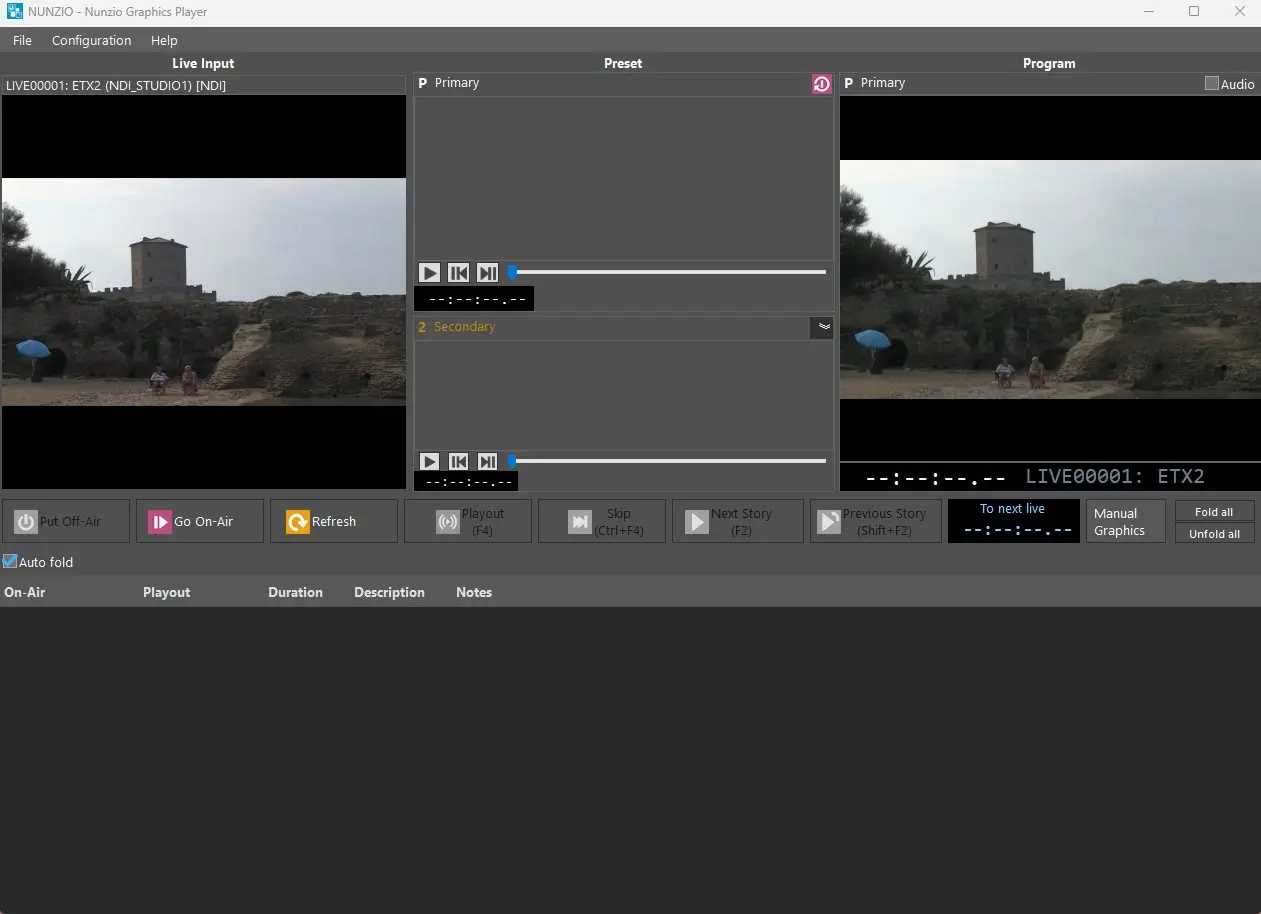
Task: Click the Put Off-Air power button
Action: tap(66, 521)
